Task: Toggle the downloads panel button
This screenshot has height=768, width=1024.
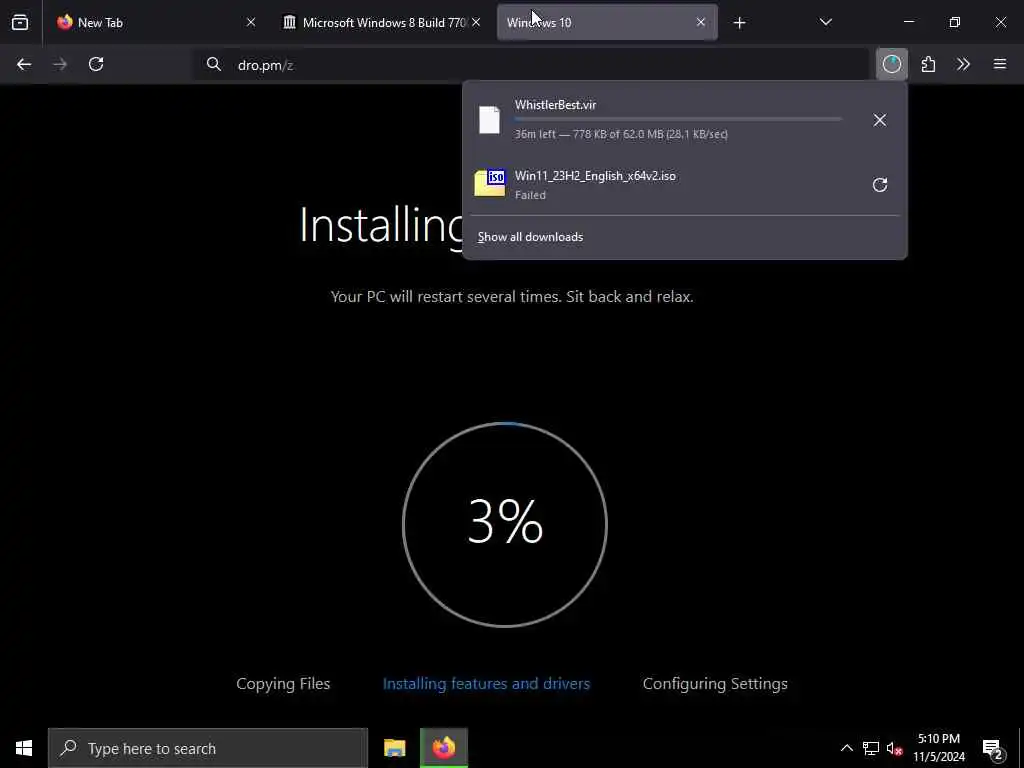Action: coord(891,64)
